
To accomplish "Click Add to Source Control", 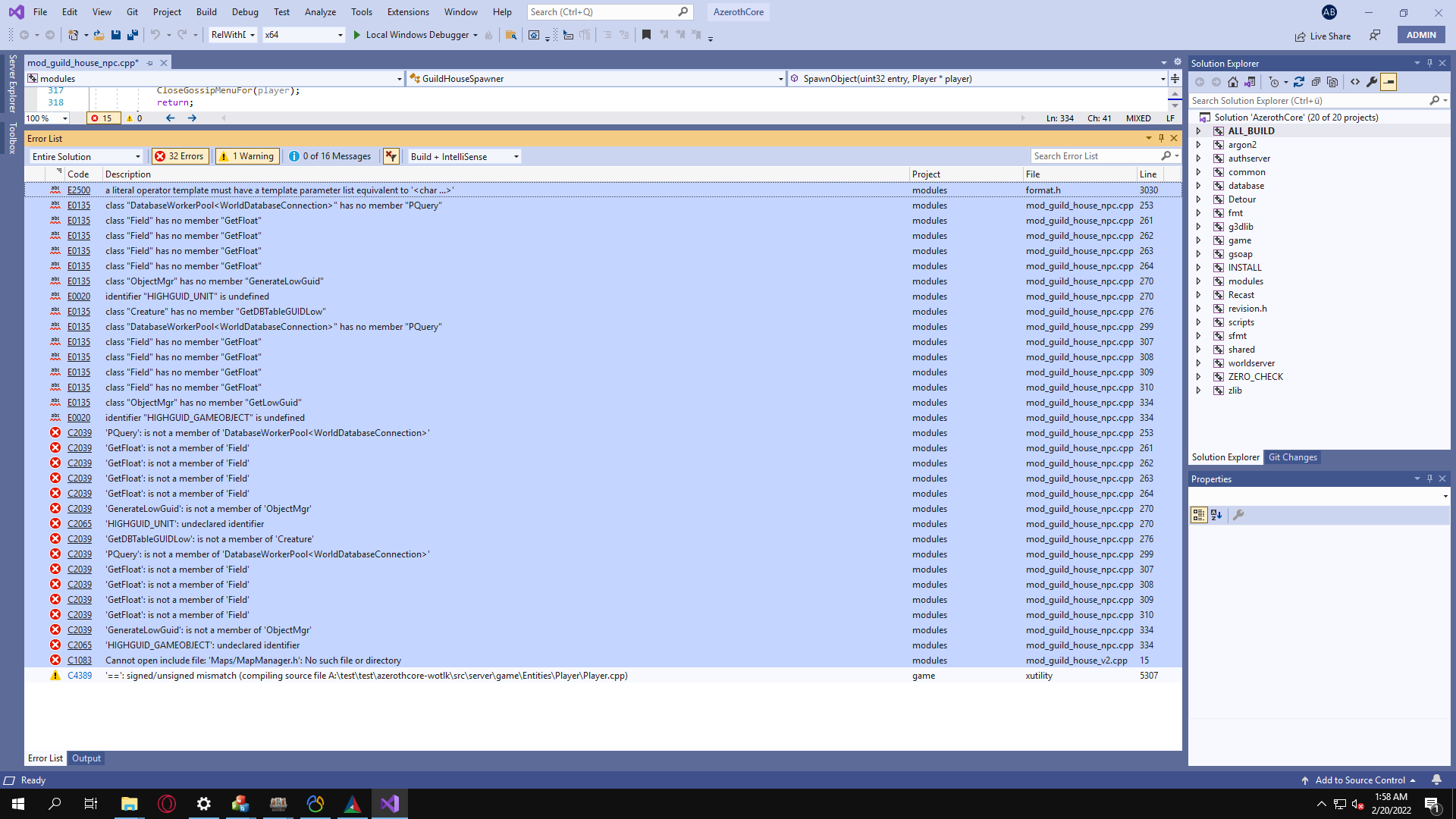I will pyautogui.click(x=1359, y=780).
